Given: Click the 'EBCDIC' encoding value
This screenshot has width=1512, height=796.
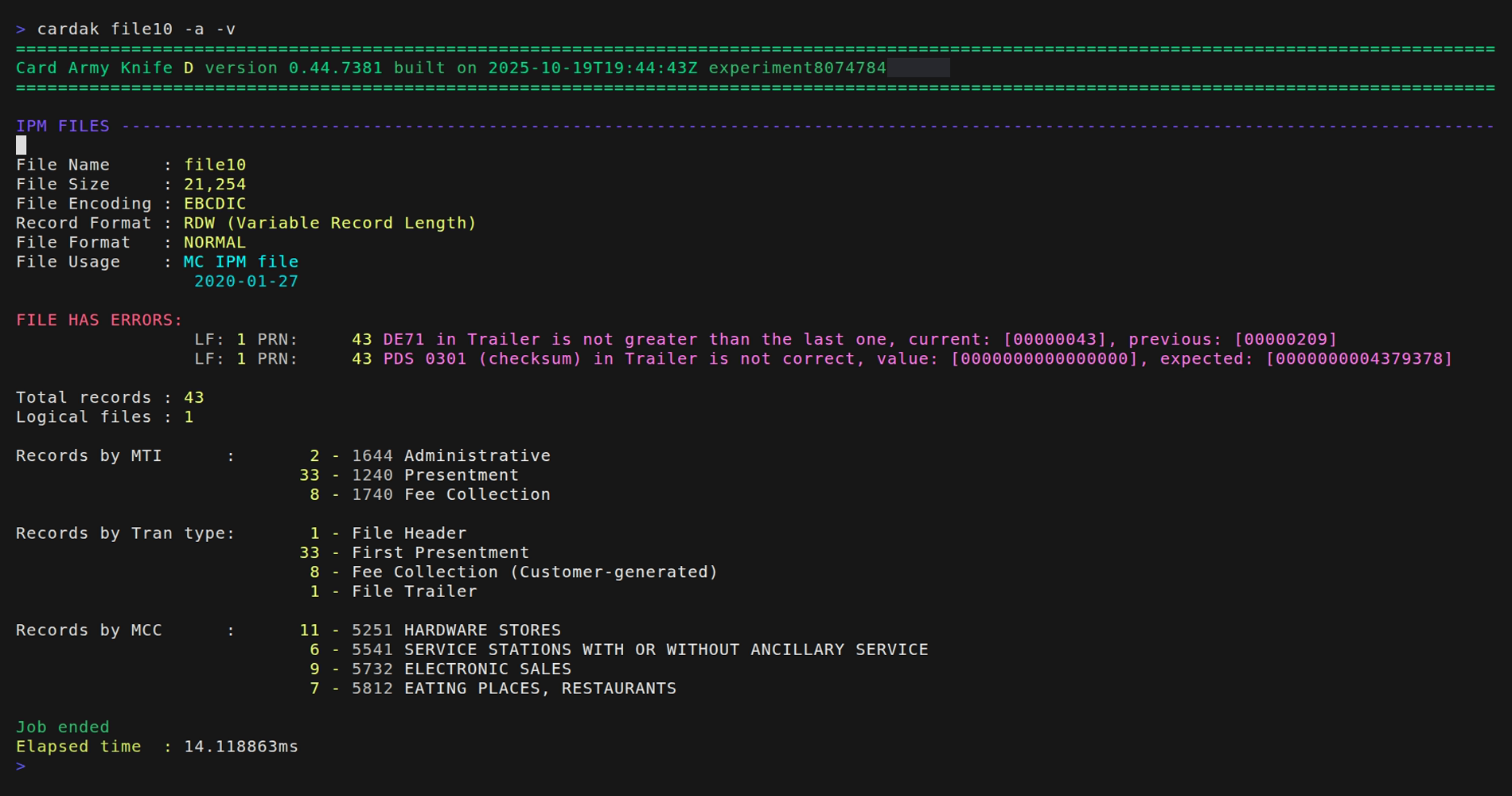Looking at the screenshot, I should point(215,204).
